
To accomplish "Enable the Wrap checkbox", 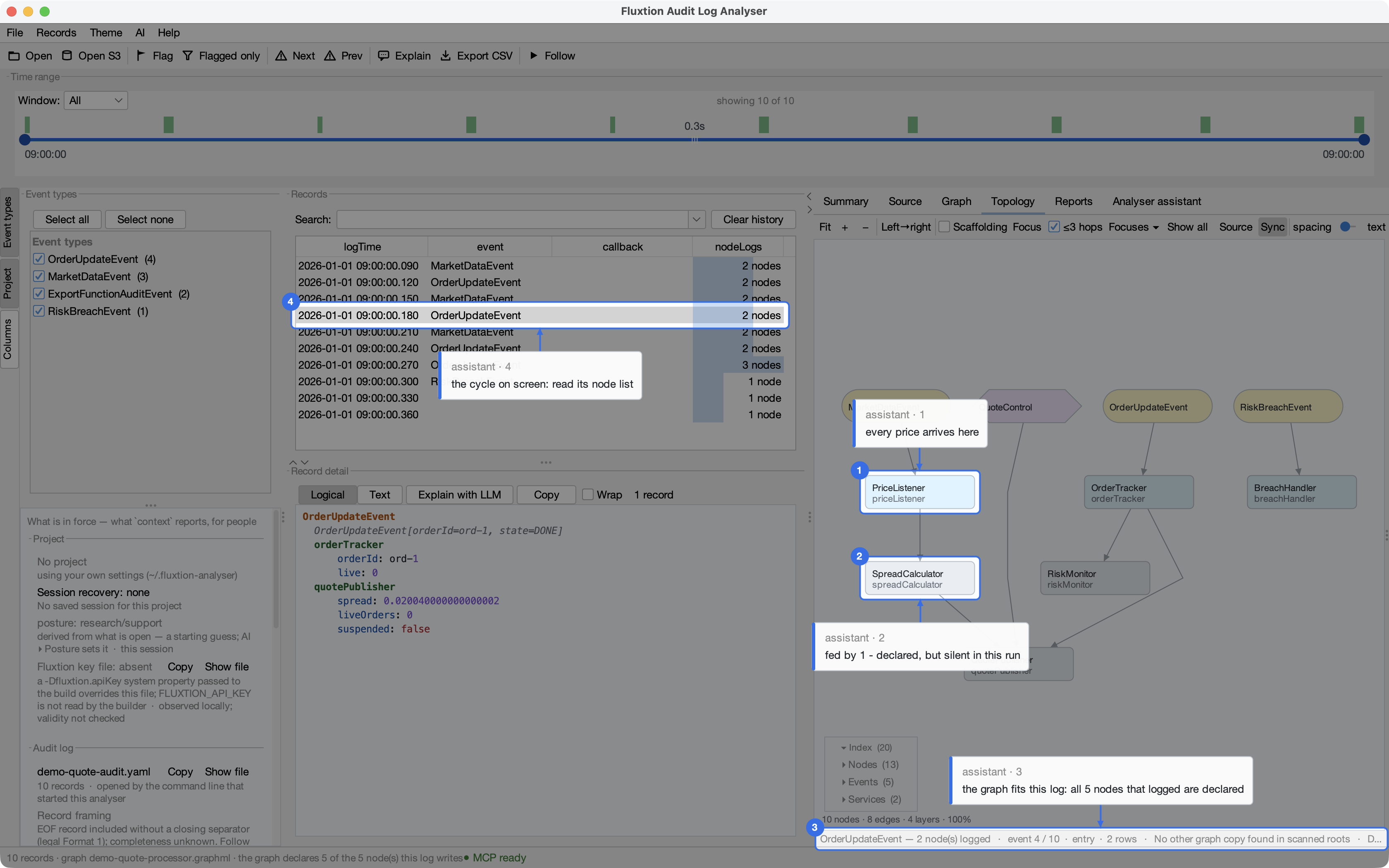I will click(x=588, y=494).
